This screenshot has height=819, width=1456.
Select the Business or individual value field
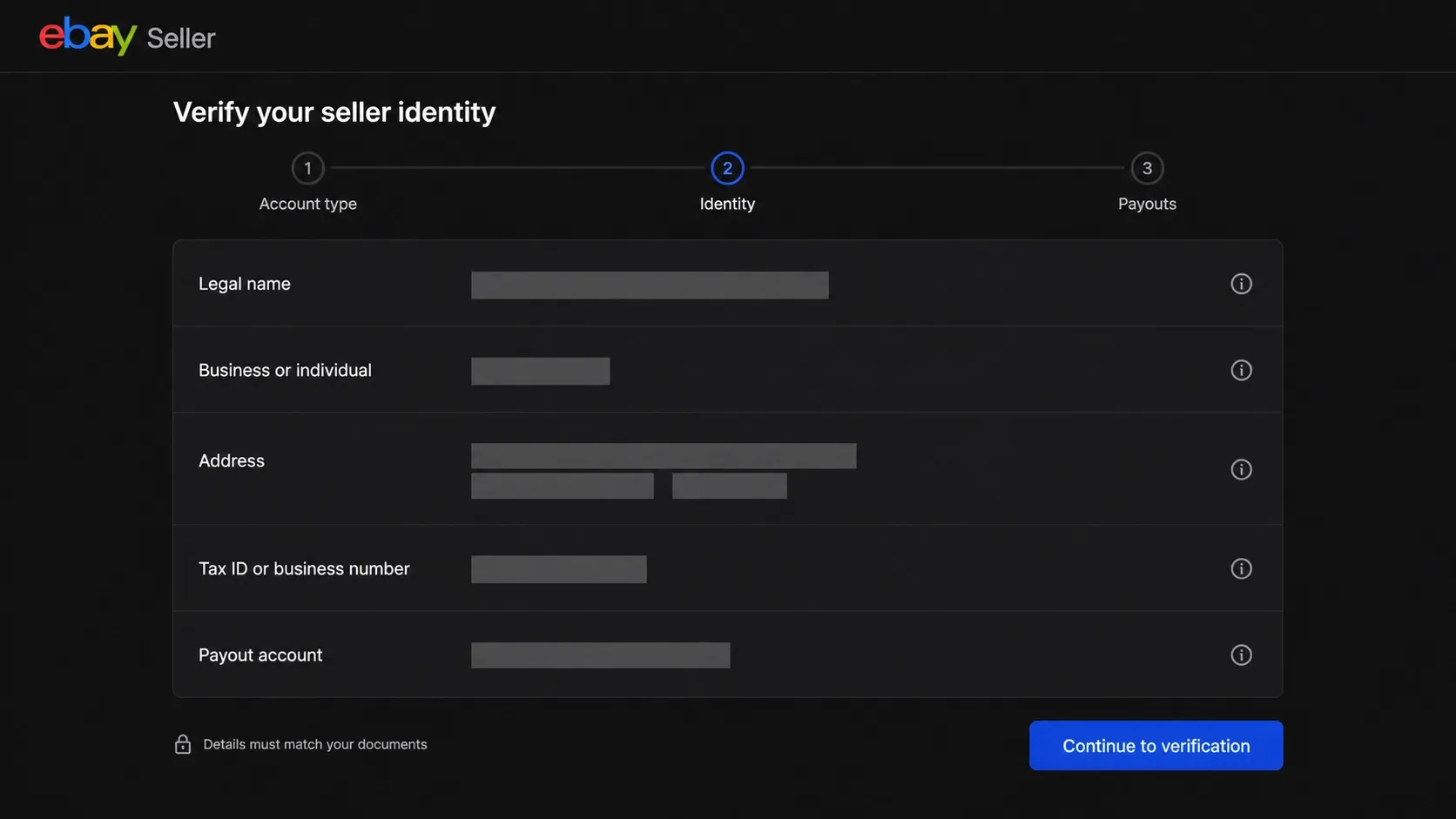pos(540,371)
